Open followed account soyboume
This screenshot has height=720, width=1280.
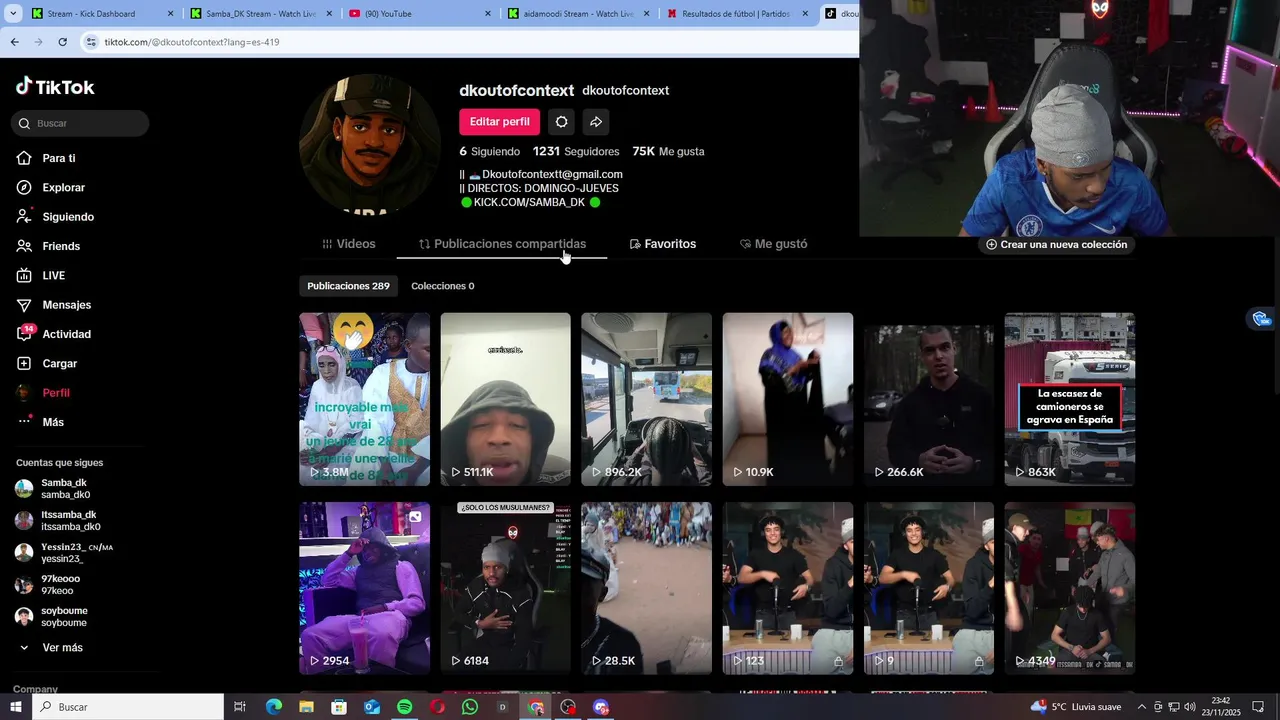[52, 617]
